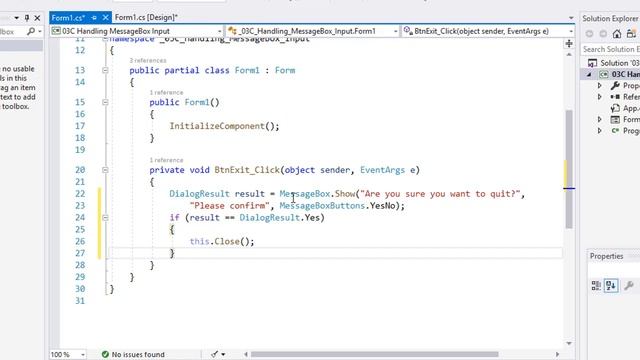Click the Solution Explorer Forward button
Screen dimensions: 640x360
603,34
